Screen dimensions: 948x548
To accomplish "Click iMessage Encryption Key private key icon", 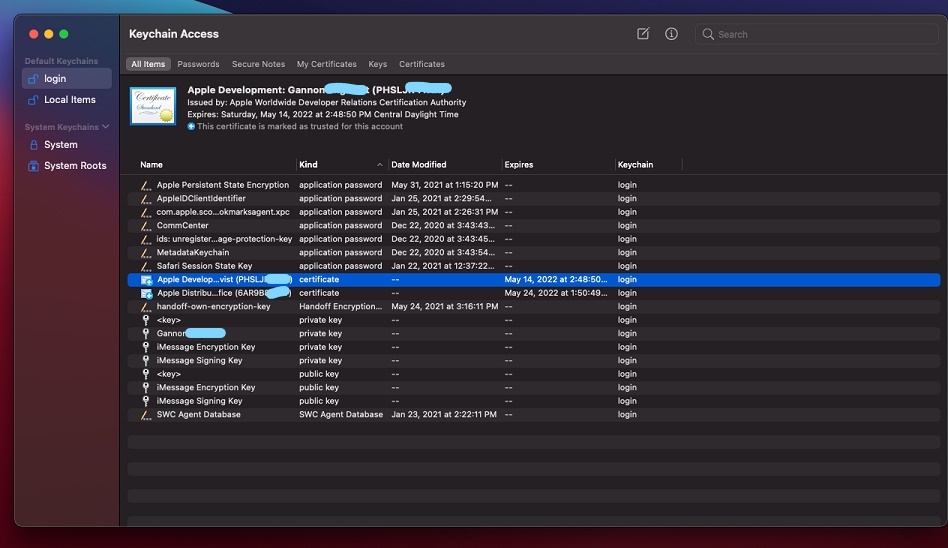I will 146,347.
